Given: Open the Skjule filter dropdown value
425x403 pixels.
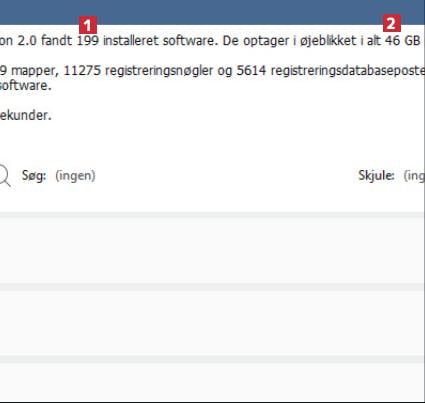Looking at the screenshot, I should [x=414, y=175].
